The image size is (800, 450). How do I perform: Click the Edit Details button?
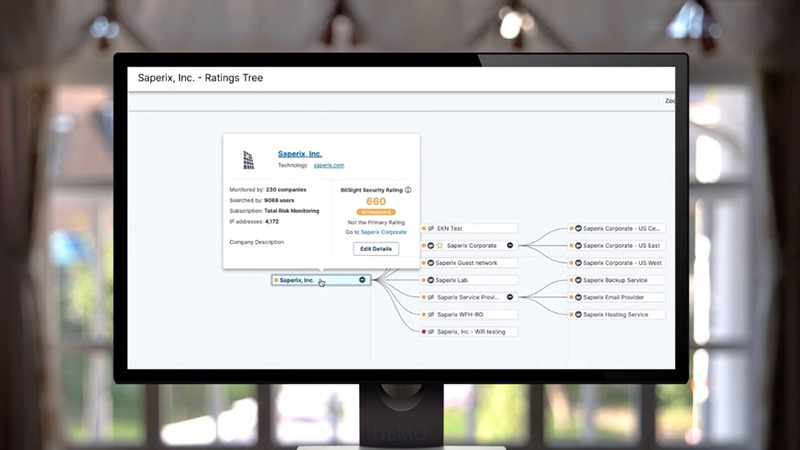click(376, 248)
